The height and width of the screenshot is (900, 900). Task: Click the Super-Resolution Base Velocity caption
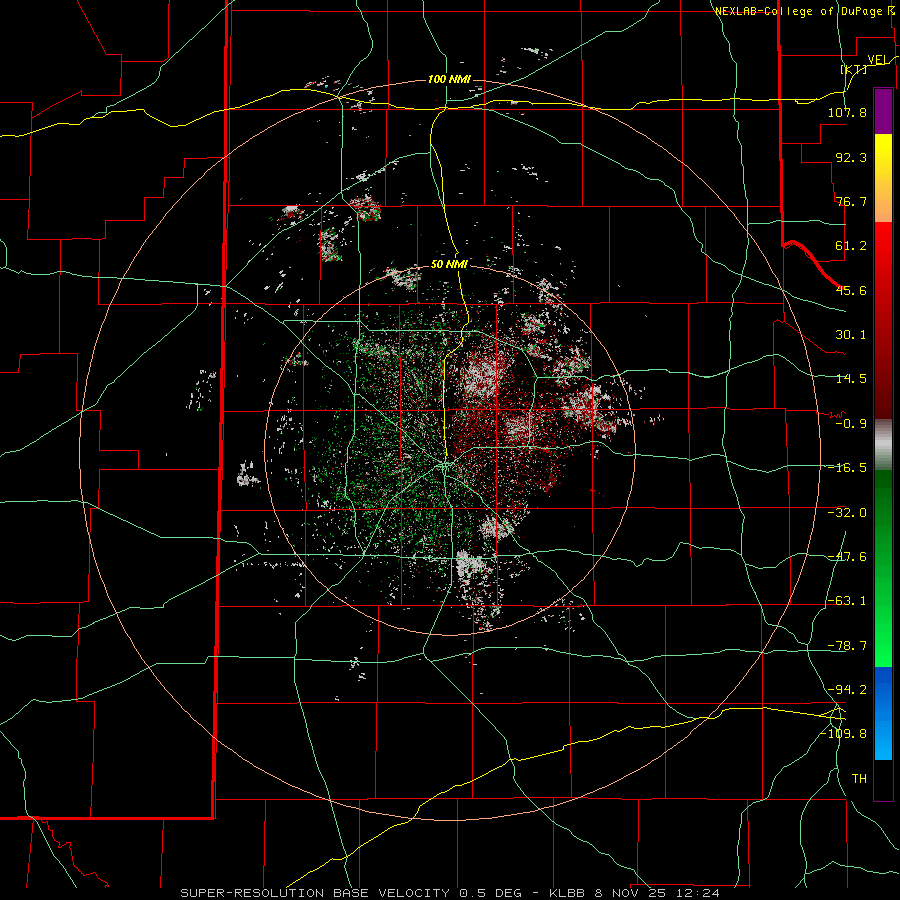(x=449, y=893)
